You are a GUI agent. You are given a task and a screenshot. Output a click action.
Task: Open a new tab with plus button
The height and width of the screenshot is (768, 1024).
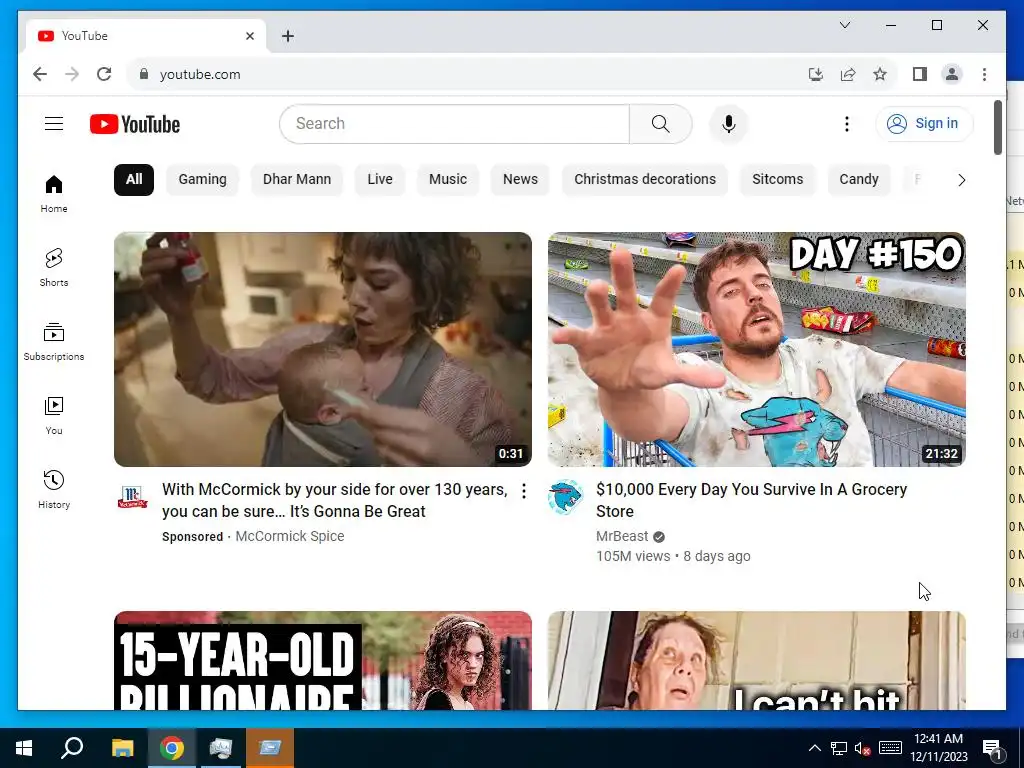pos(288,36)
